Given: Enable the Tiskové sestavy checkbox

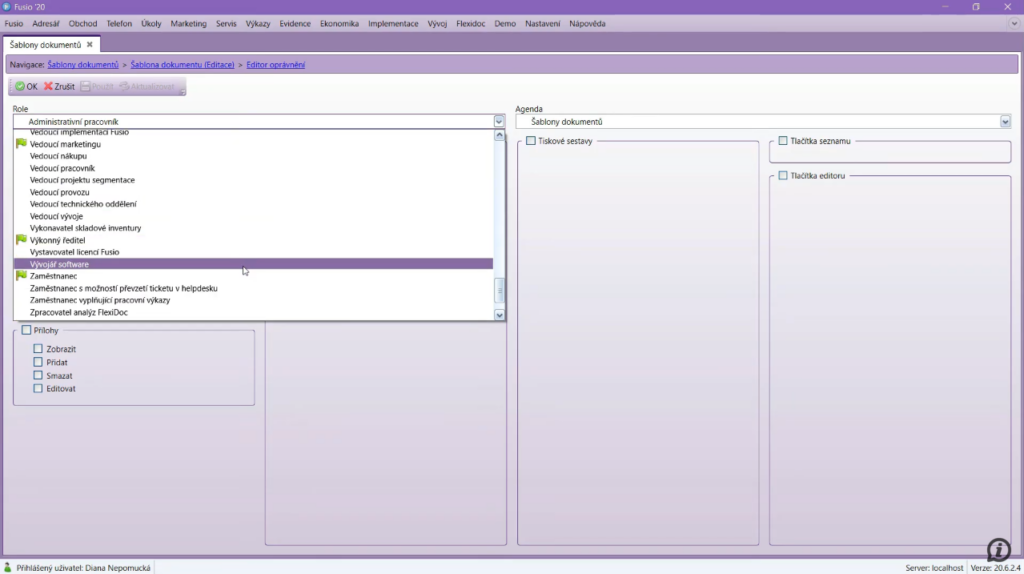Looking at the screenshot, I should pos(531,141).
